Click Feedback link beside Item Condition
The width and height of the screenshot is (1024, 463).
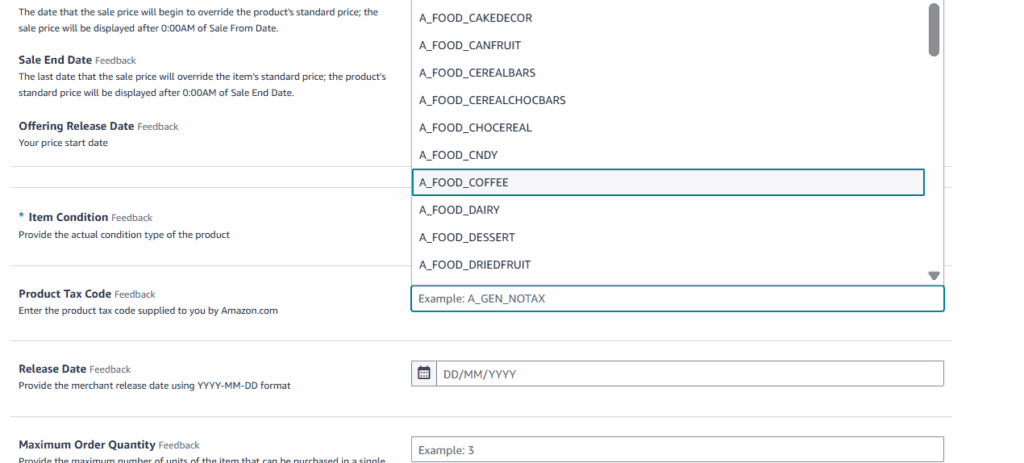131,218
